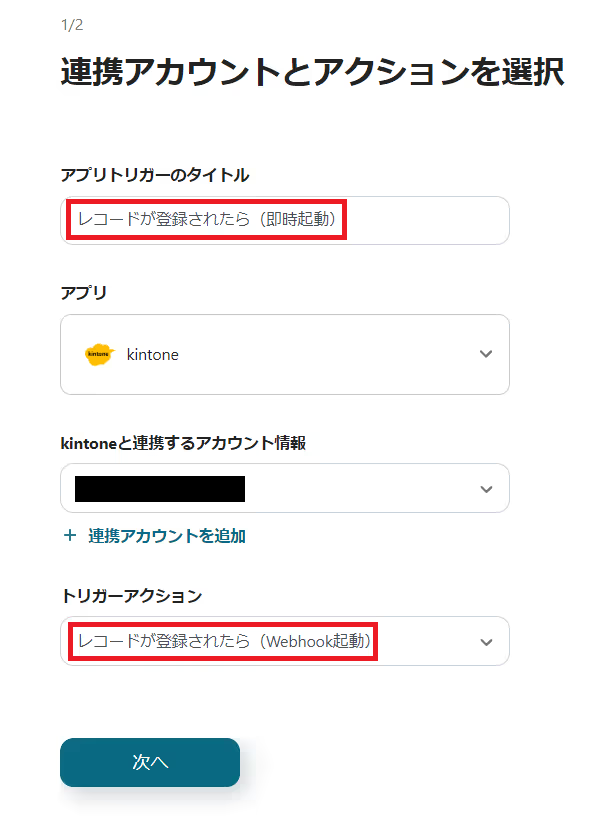Click the blacked-out account name
608x834 pixels.
(x=160, y=489)
